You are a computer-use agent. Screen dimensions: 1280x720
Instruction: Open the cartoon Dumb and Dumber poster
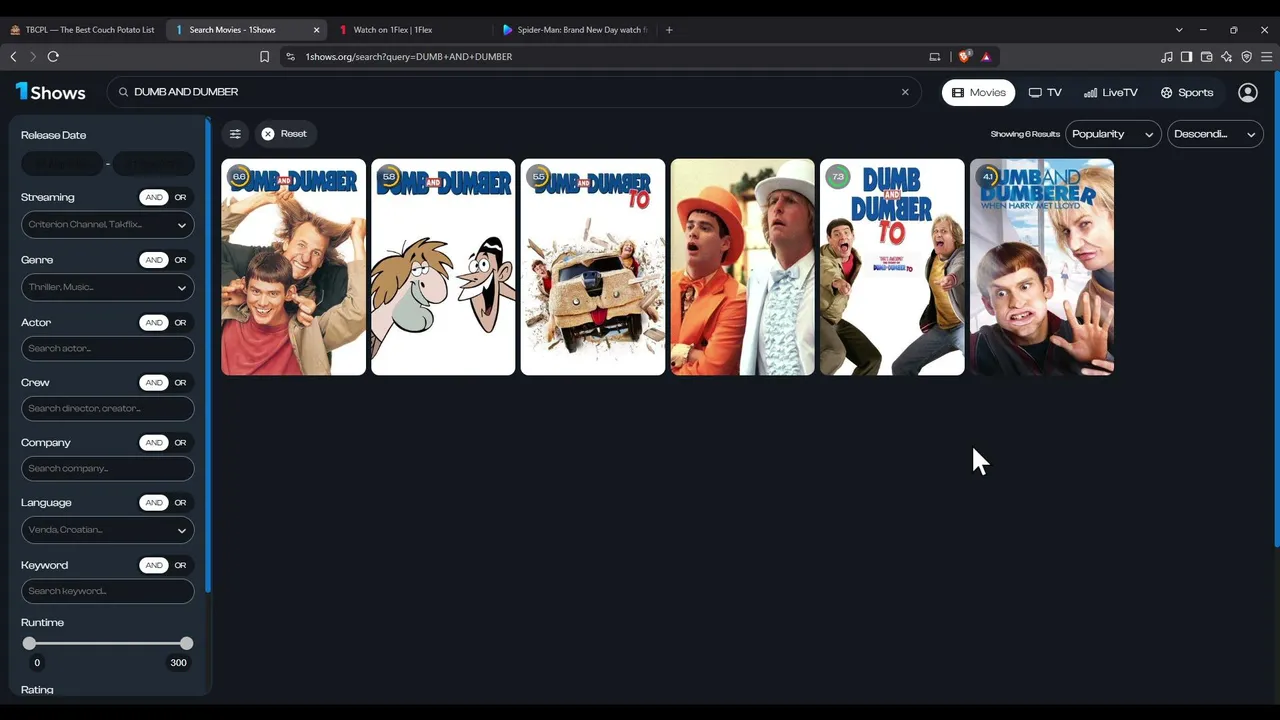pos(443,267)
